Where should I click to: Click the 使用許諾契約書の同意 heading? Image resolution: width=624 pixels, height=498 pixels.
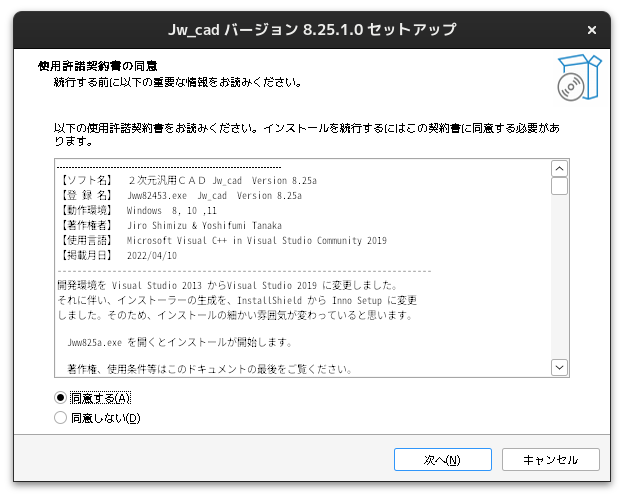(x=98, y=66)
